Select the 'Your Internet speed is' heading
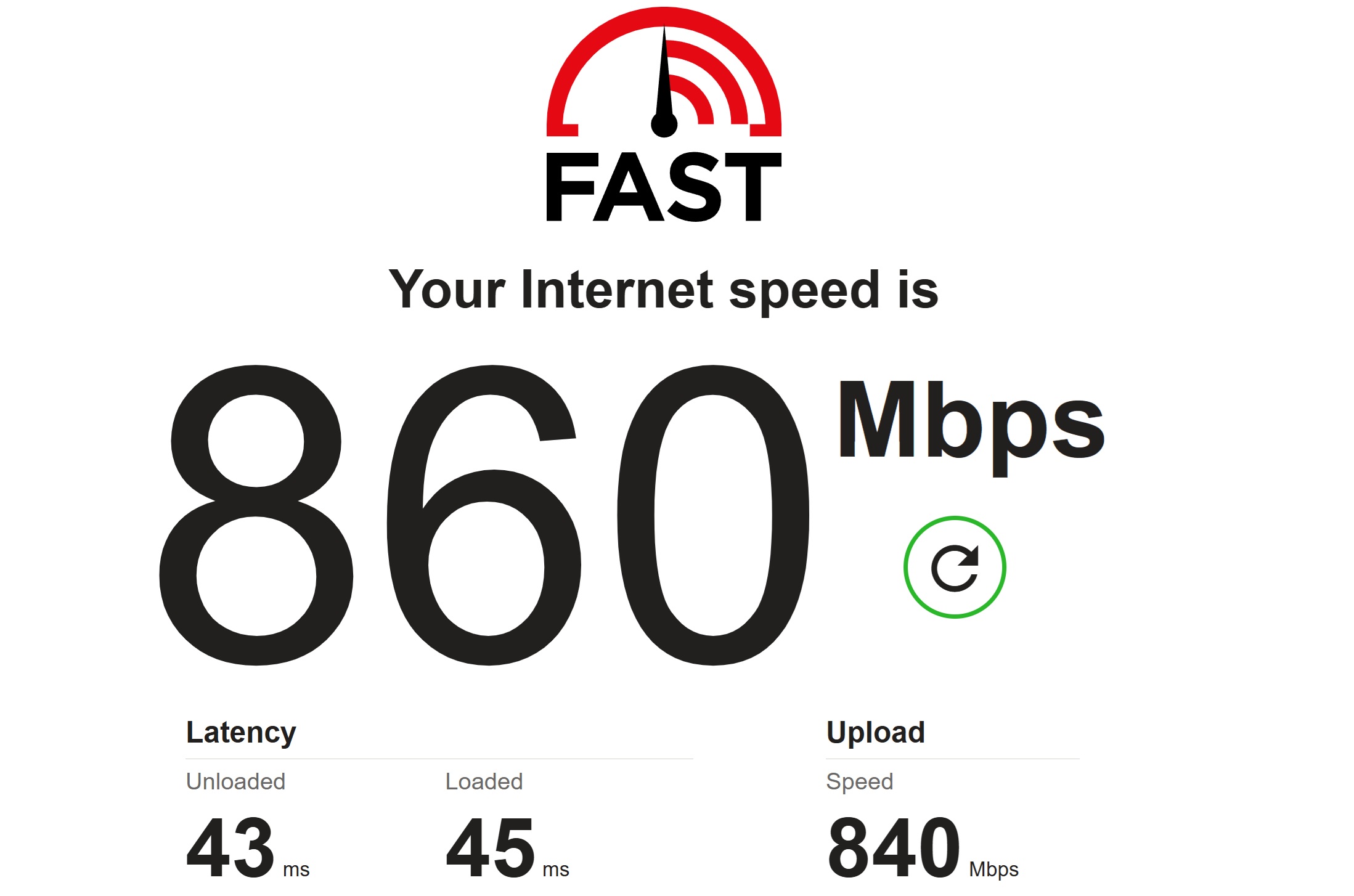 tap(664, 290)
